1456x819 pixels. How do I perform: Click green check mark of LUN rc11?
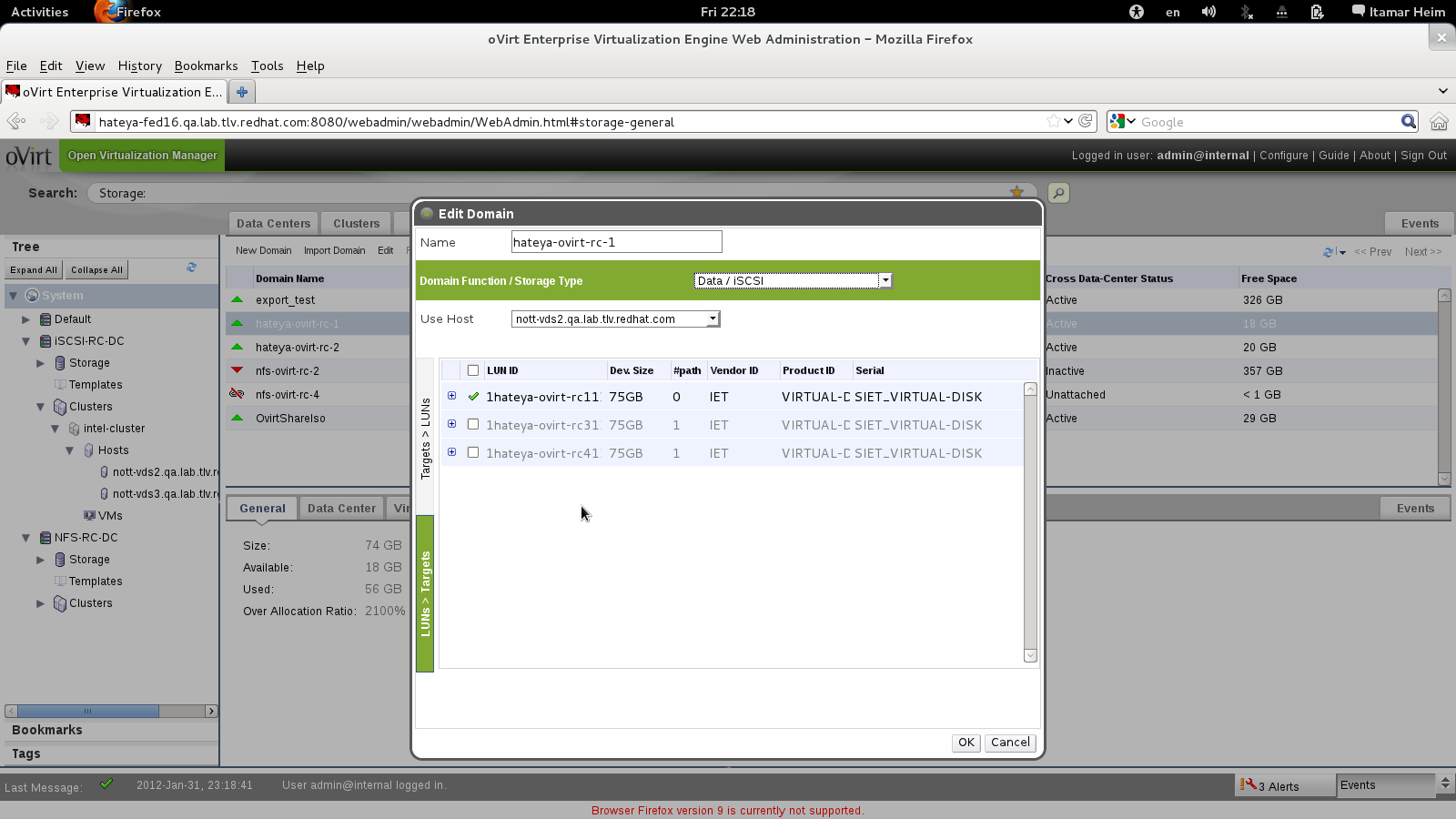pyautogui.click(x=473, y=396)
